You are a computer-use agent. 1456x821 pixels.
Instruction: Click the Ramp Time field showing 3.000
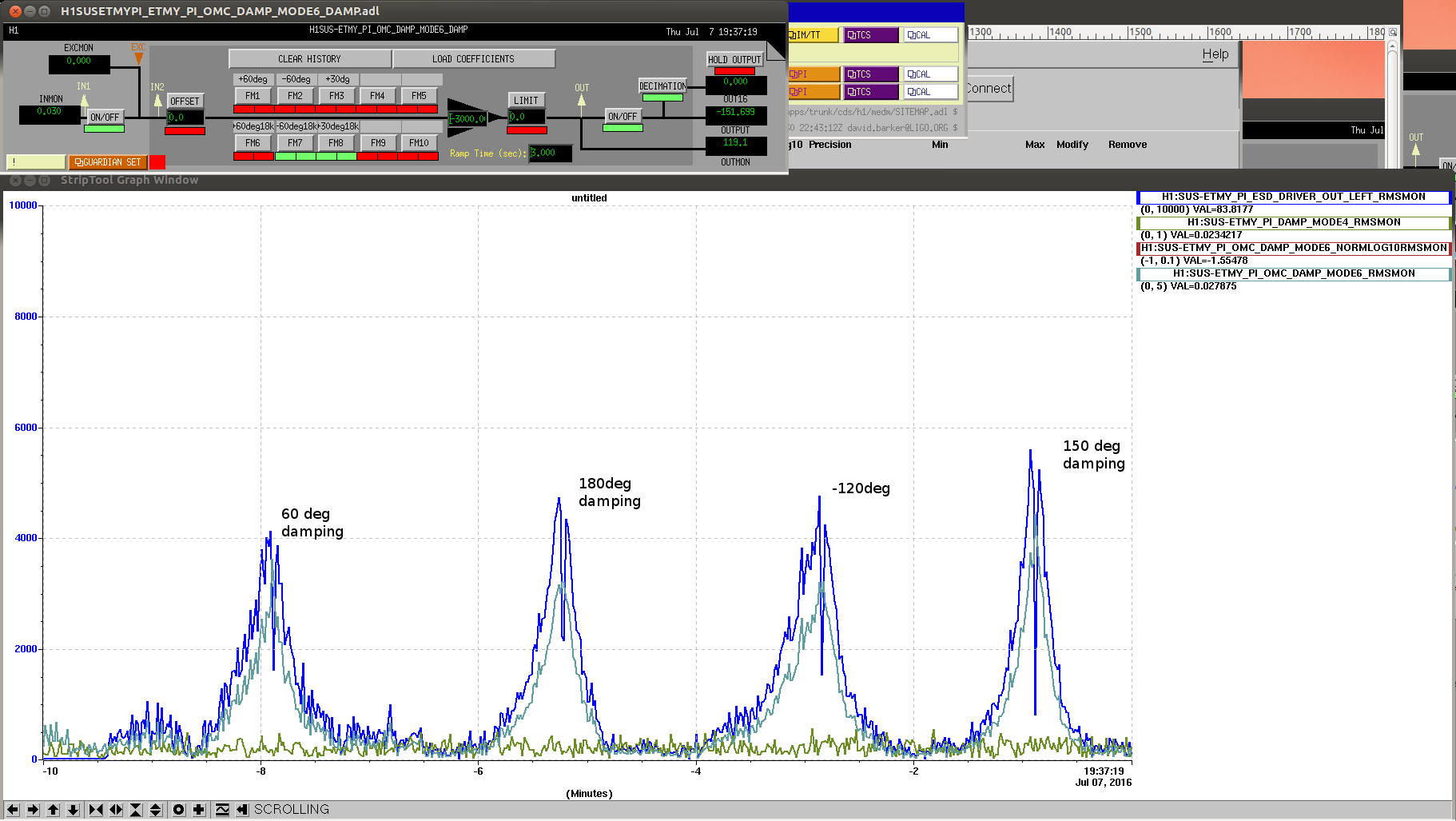point(551,153)
